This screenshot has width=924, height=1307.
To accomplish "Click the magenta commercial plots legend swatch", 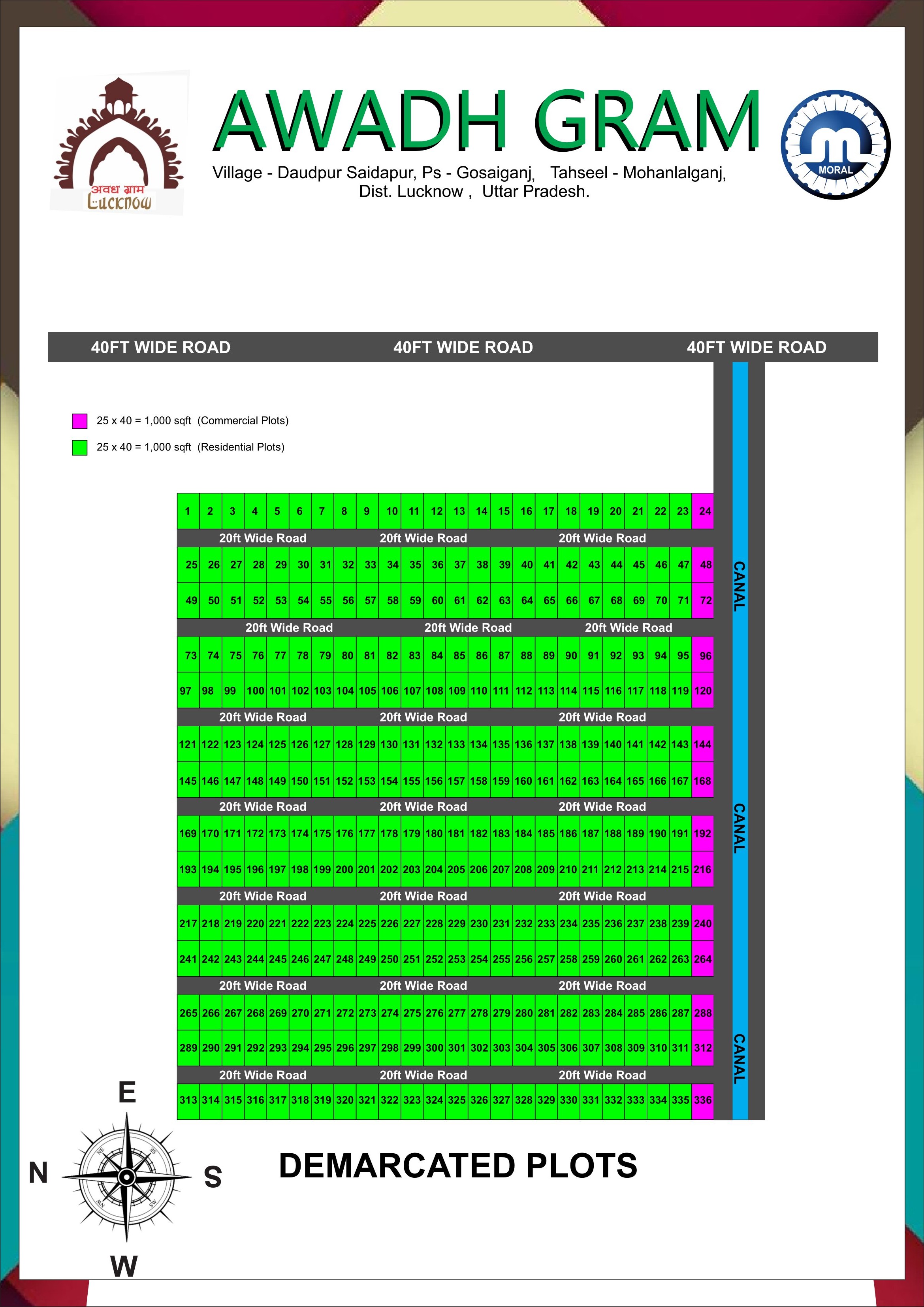I will (x=80, y=421).
